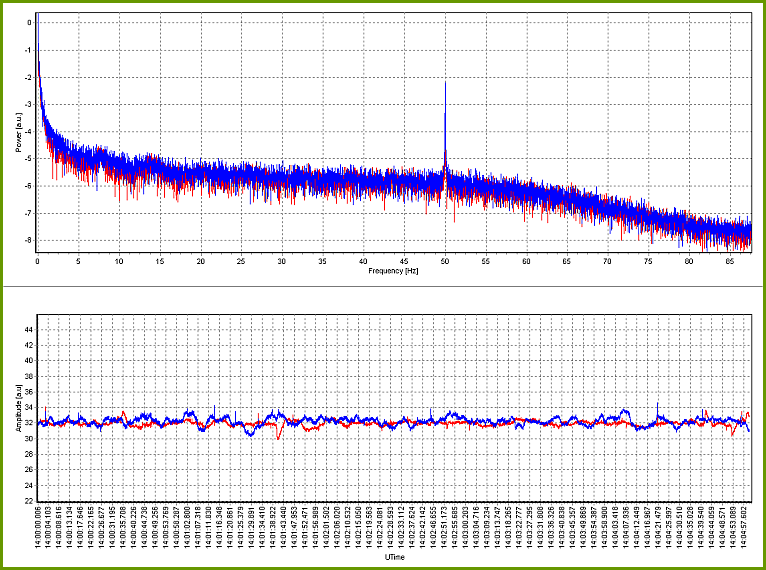Click the 65 Hz tick on frequency axis
Screen dimensions: 766x570
[567, 261]
